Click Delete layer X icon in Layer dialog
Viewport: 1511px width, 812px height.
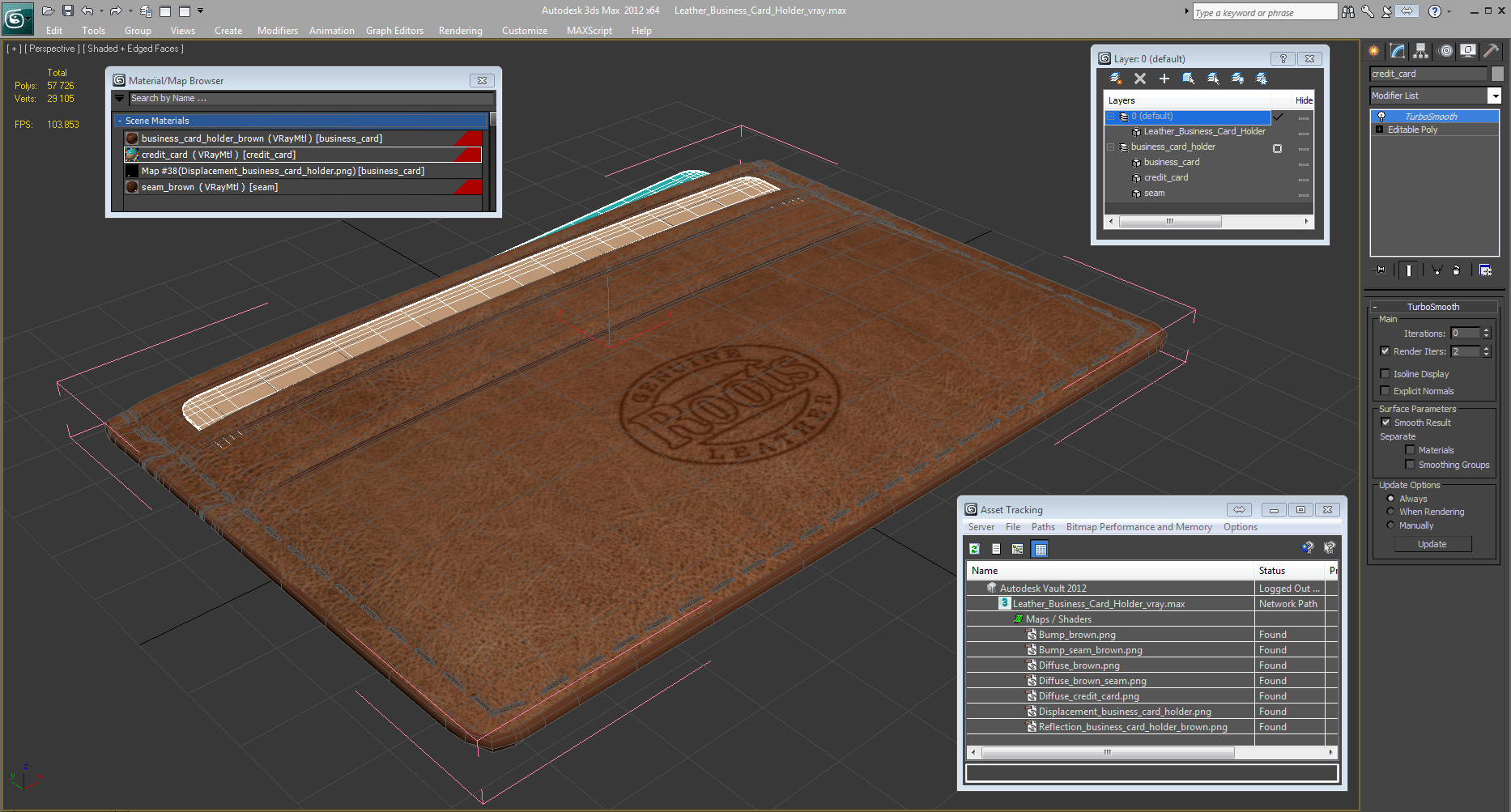click(x=1140, y=79)
